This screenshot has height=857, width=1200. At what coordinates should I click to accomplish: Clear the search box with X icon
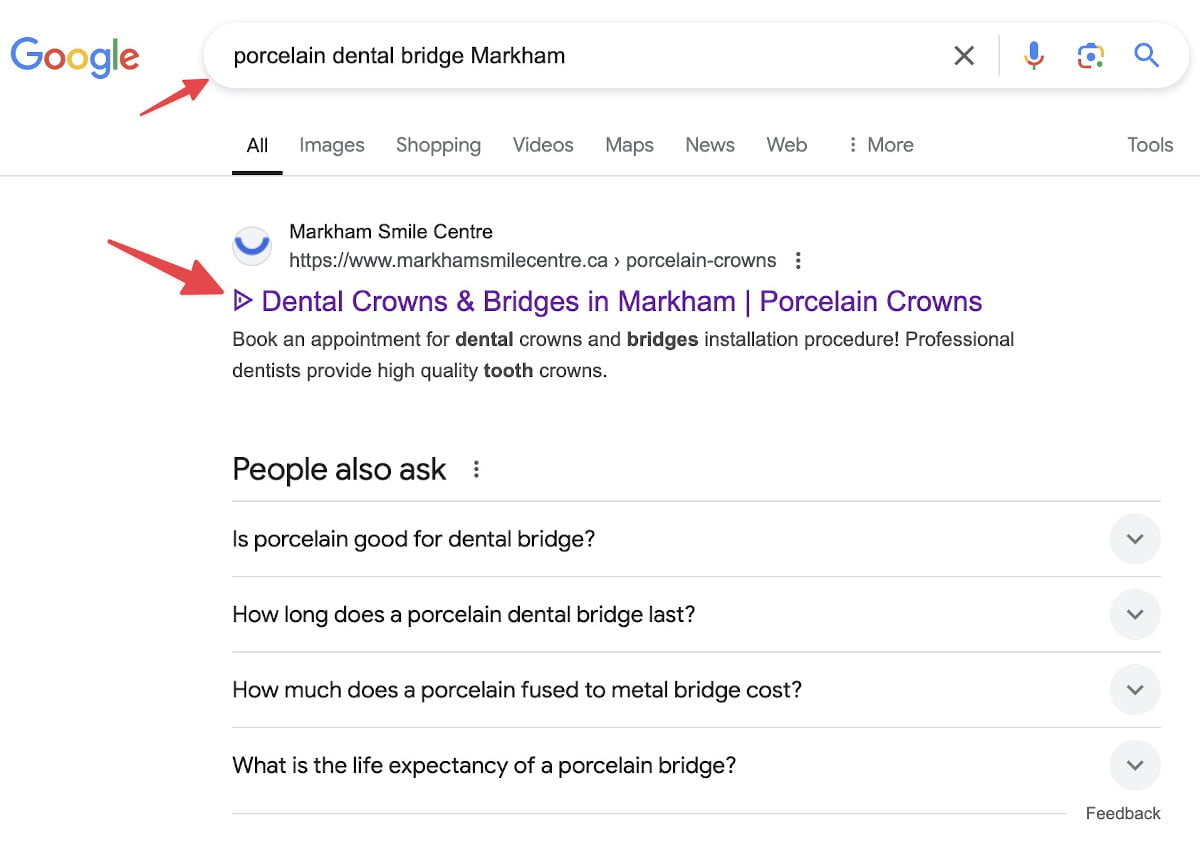tap(963, 56)
